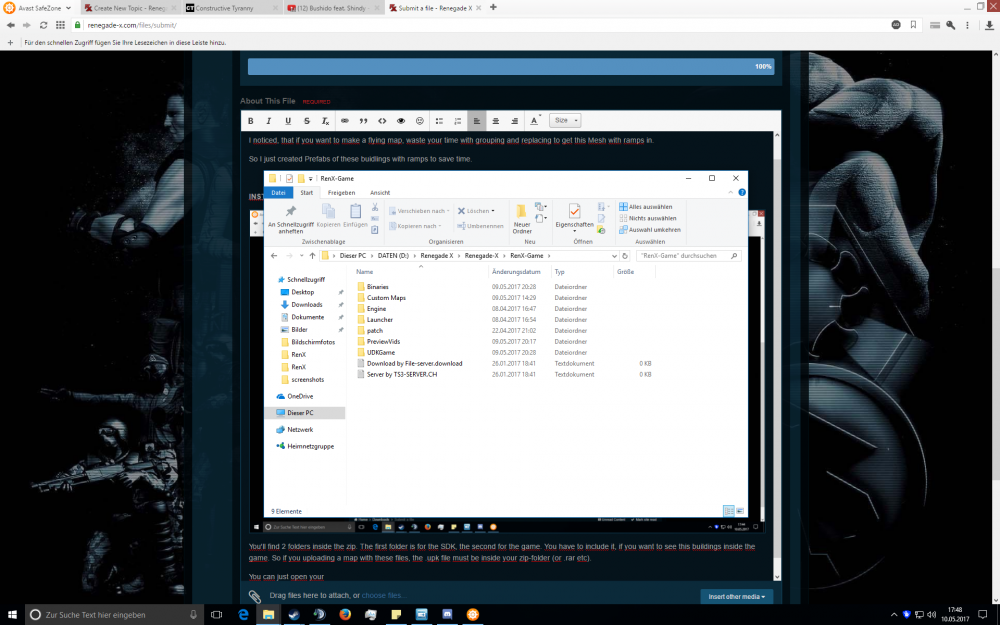Click the 100% upload progress bar

point(511,66)
